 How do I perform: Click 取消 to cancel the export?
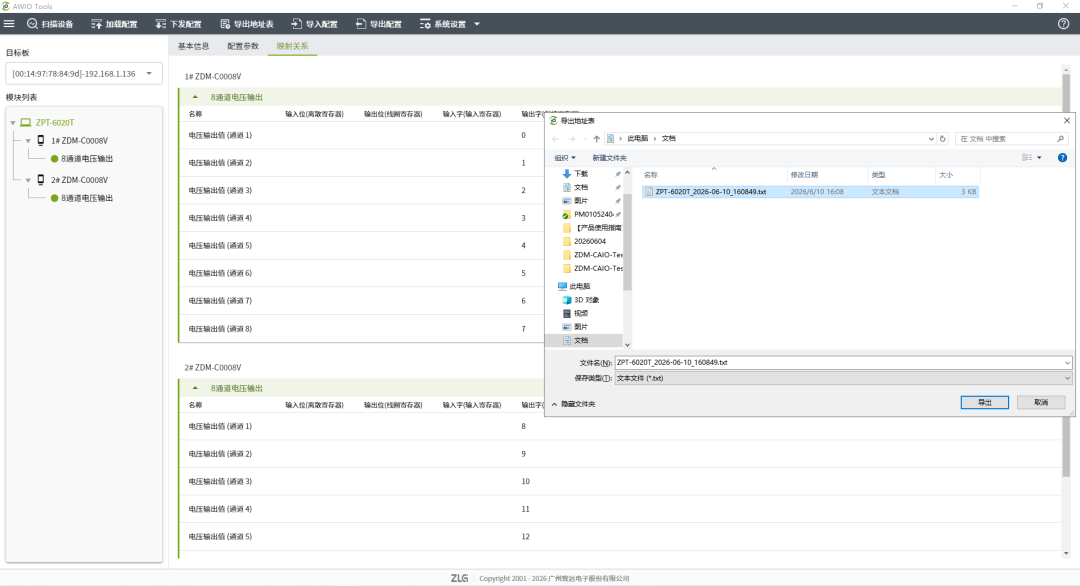[1041, 402]
